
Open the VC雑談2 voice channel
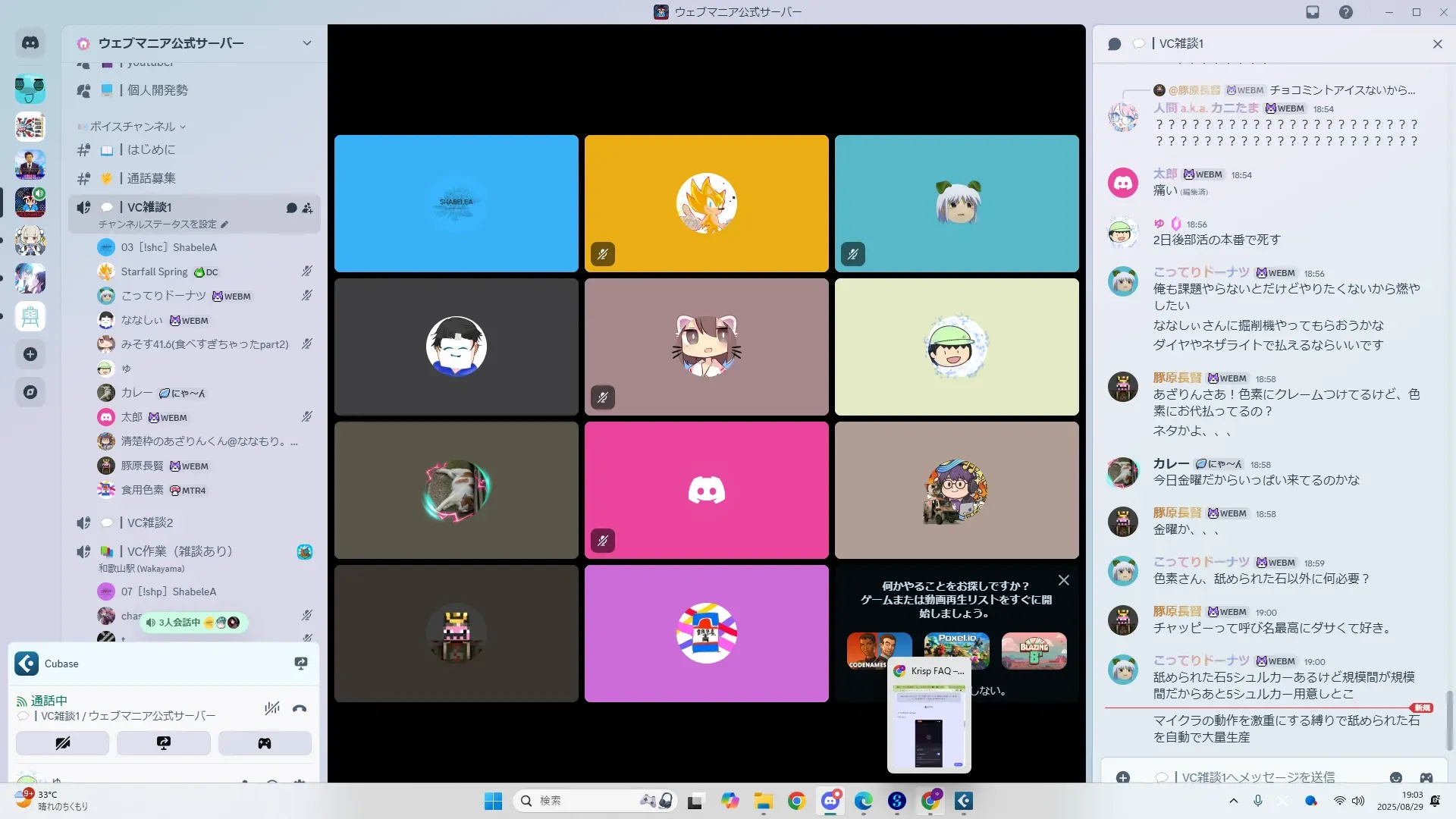pos(150,522)
